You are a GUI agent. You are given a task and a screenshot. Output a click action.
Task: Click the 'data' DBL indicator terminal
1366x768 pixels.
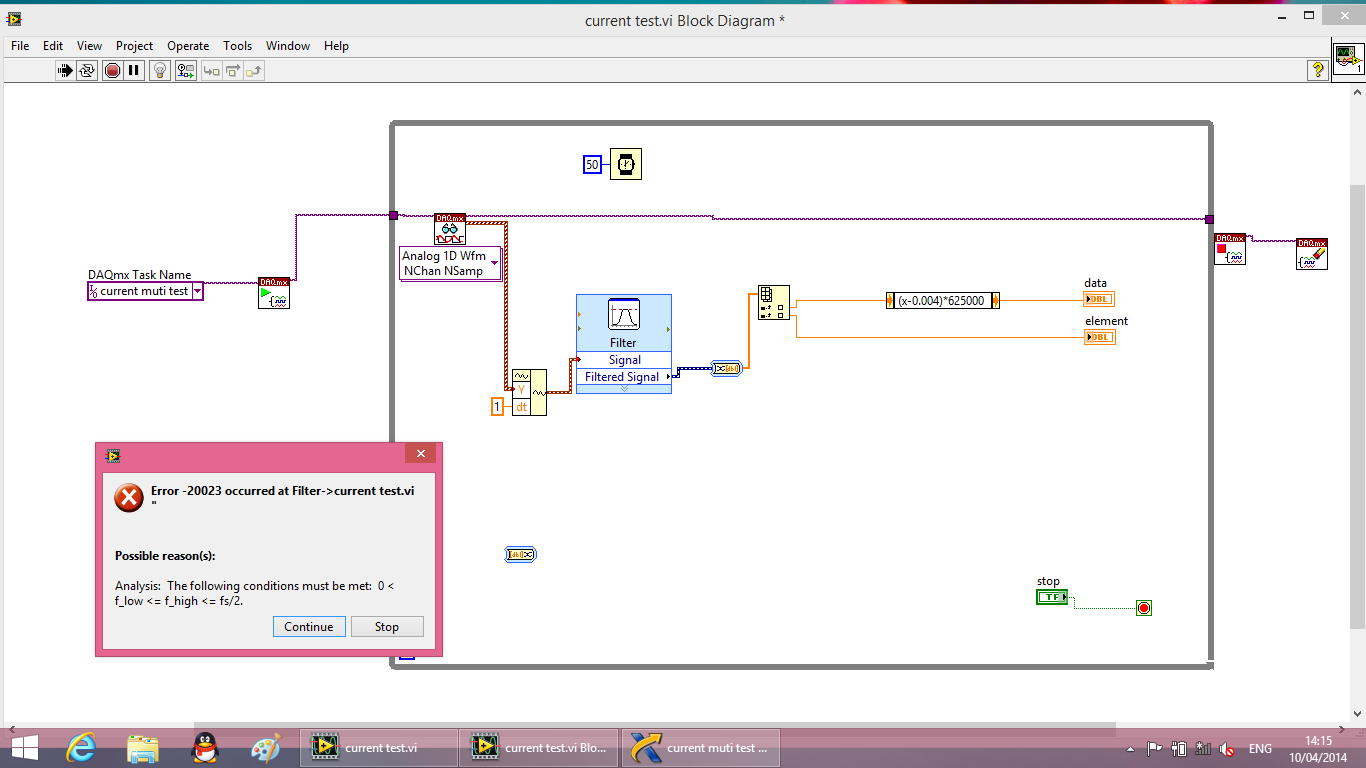click(1099, 299)
